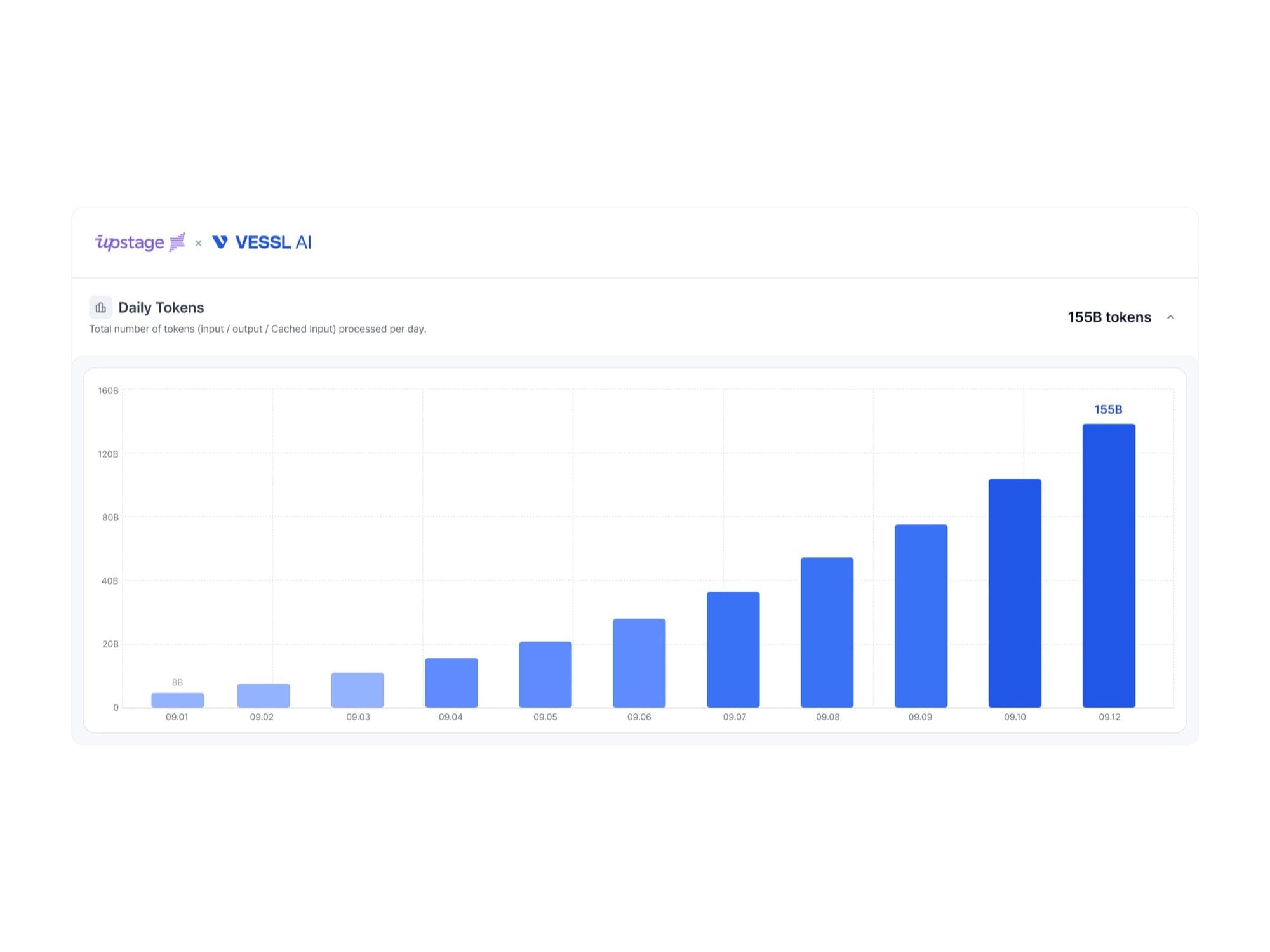Viewport: 1270px width, 952px height.
Task: Click the 155B tokens total label
Action: pyautogui.click(x=1109, y=317)
